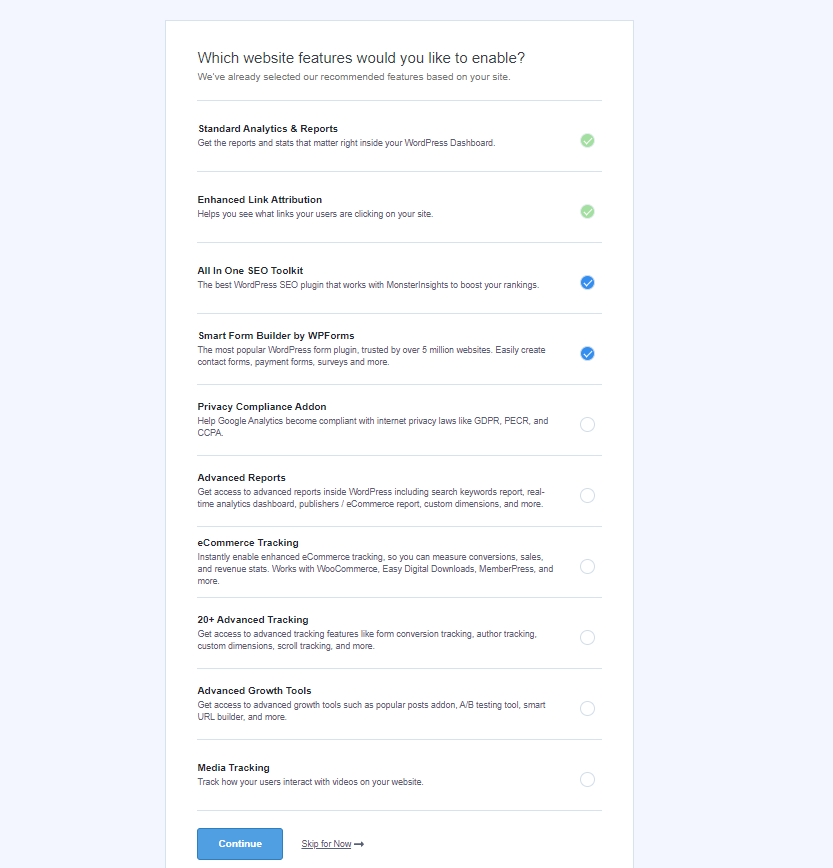The height and width of the screenshot is (868, 833).
Task: Click Advanced Growth Tools heading
Action: (254, 691)
